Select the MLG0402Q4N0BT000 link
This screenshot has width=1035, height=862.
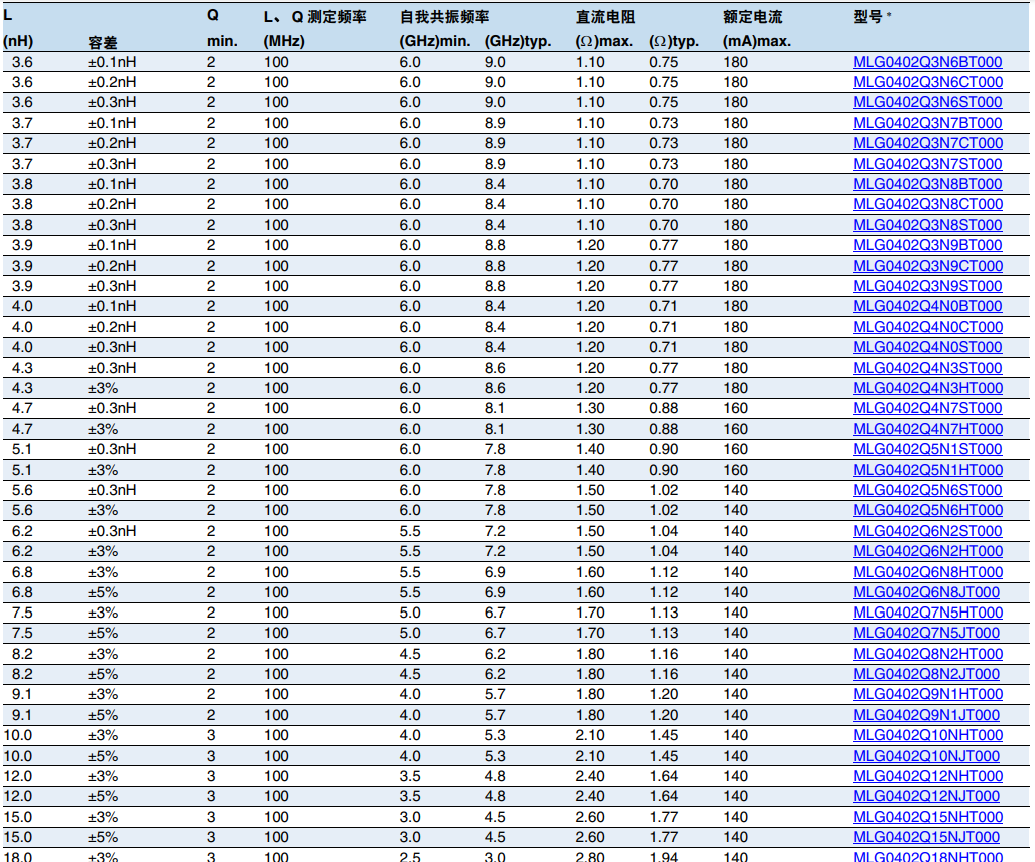tap(927, 306)
